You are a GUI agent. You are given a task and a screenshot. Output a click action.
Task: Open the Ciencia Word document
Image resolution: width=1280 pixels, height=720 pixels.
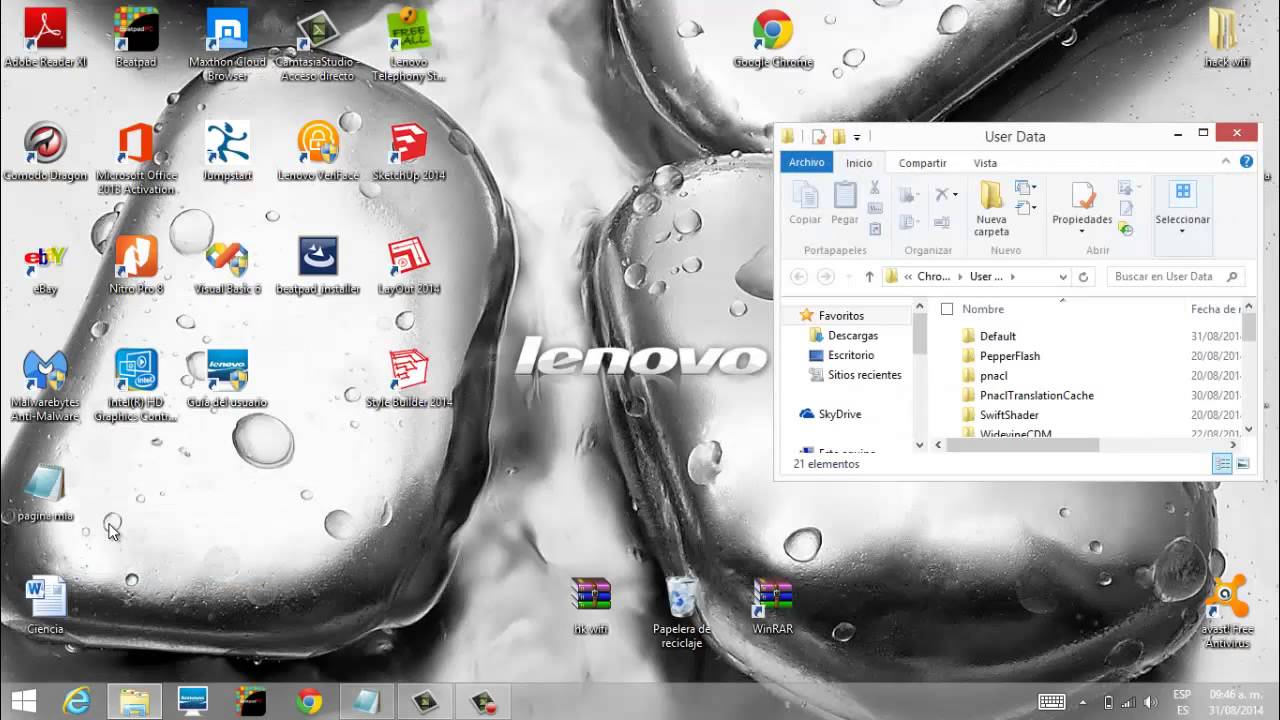pyautogui.click(x=45, y=606)
